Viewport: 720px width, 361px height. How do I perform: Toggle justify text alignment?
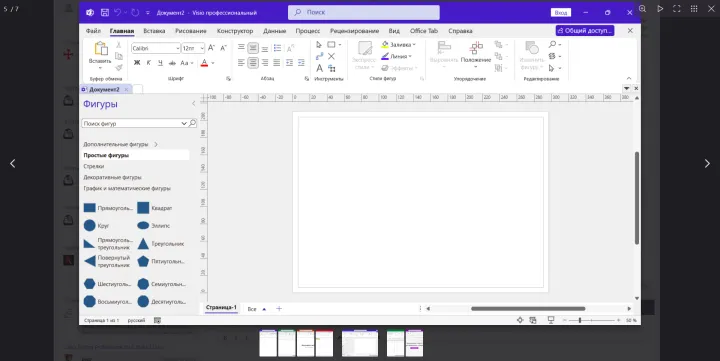coord(277,63)
